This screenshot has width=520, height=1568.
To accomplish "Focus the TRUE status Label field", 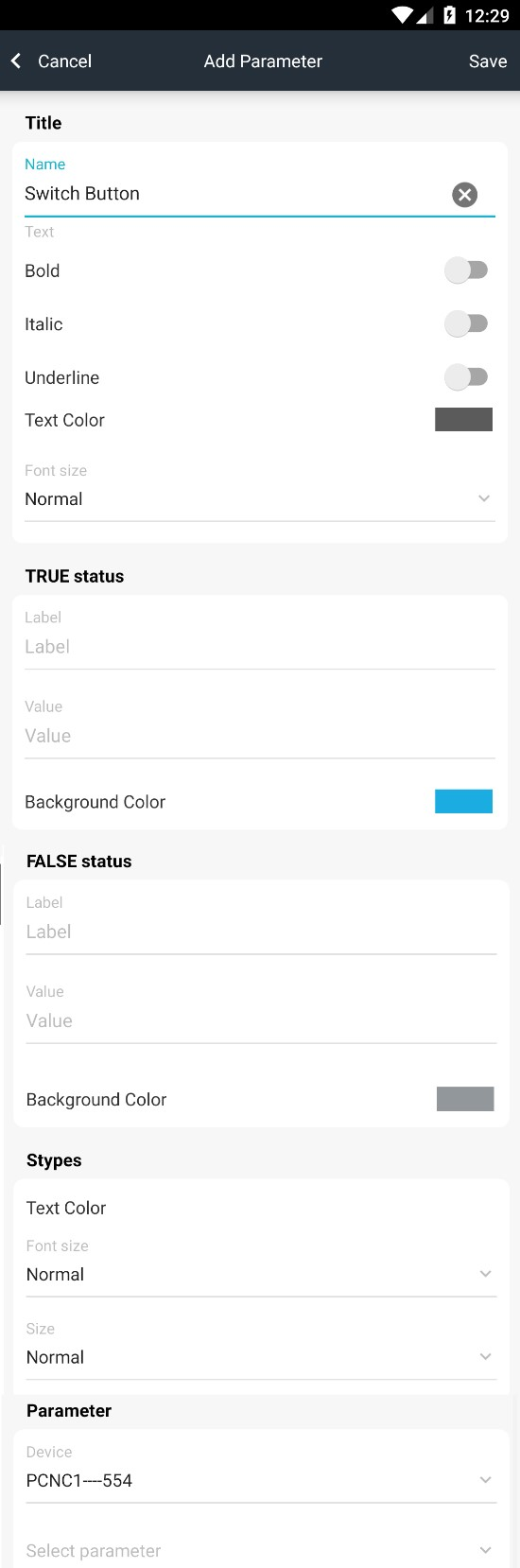I will pos(259,648).
